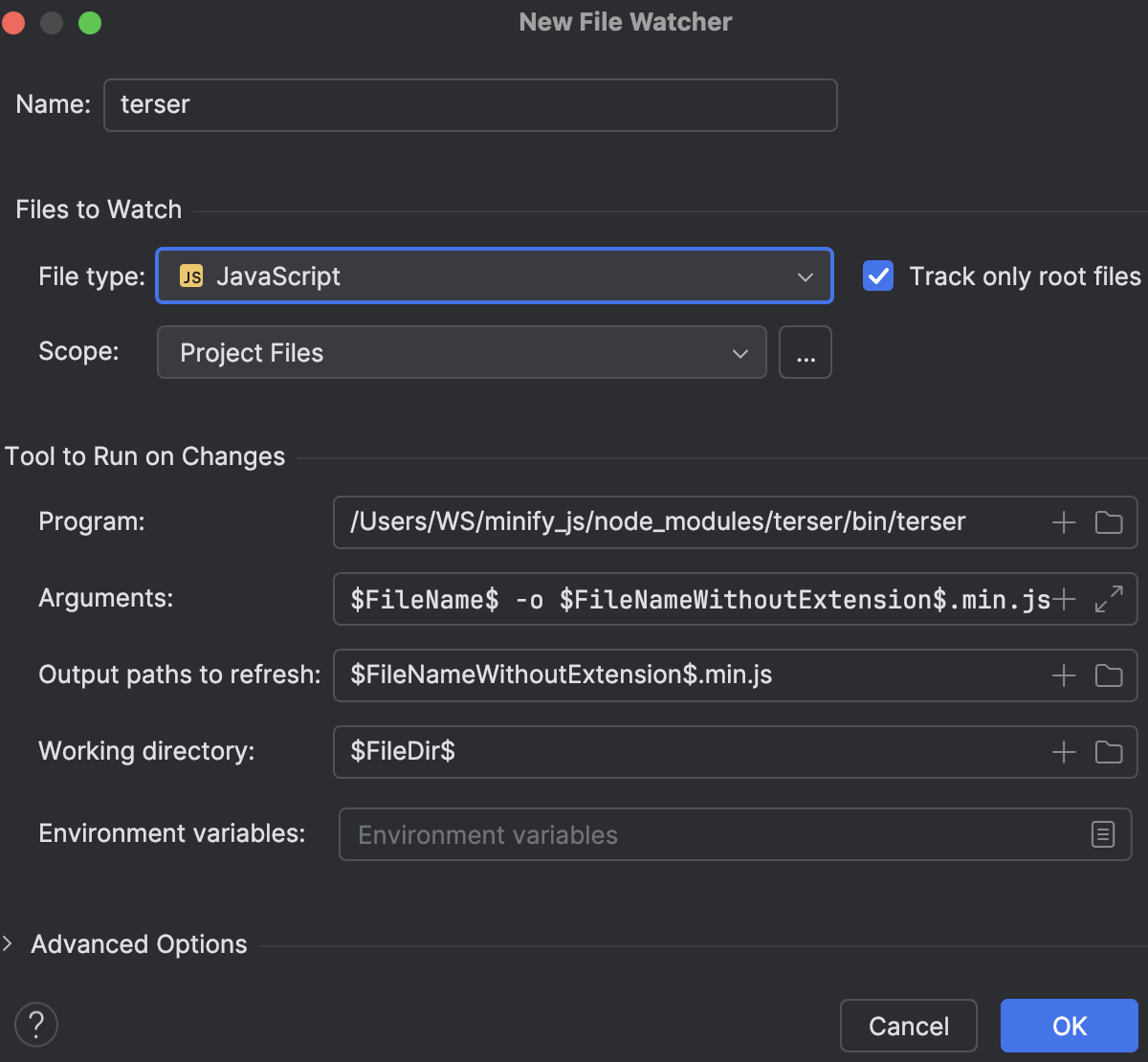
Task: Open the Scope dropdown
Action: click(740, 353)
